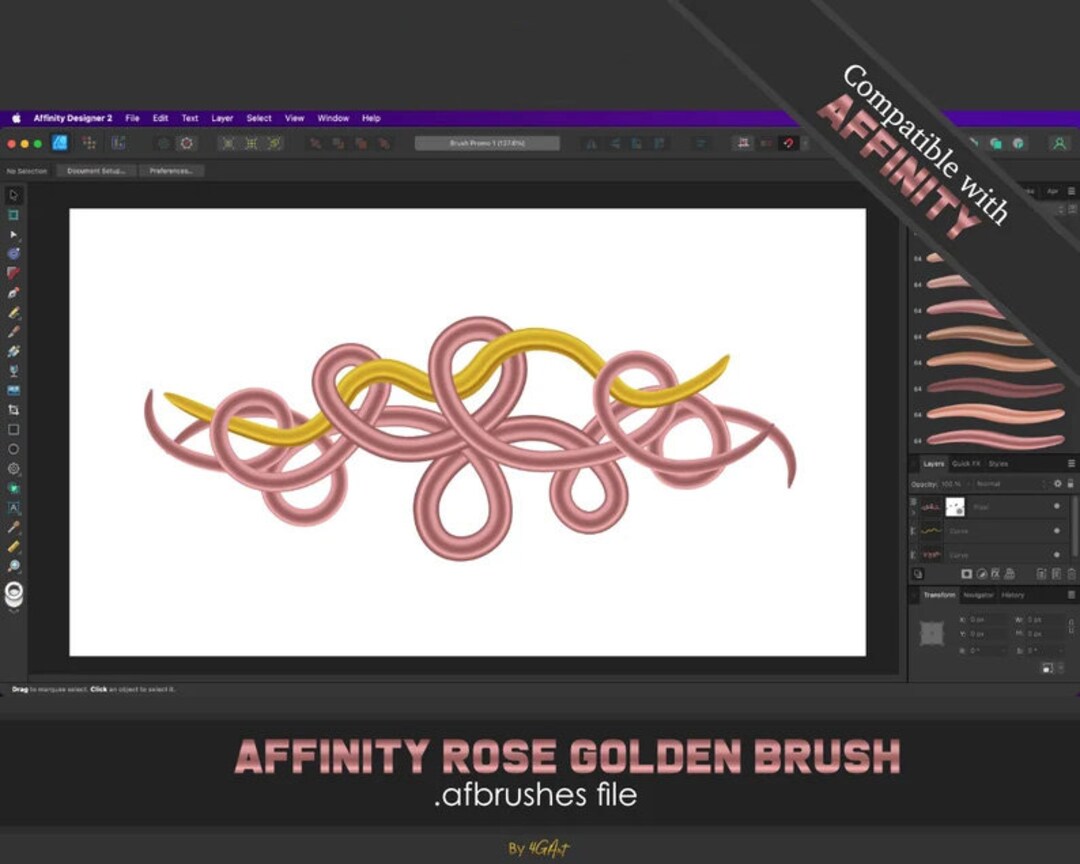Click the Add Layer icon in Layers panel
The height and width of the screenshot is (864, 1080).
pos(1041,573)
